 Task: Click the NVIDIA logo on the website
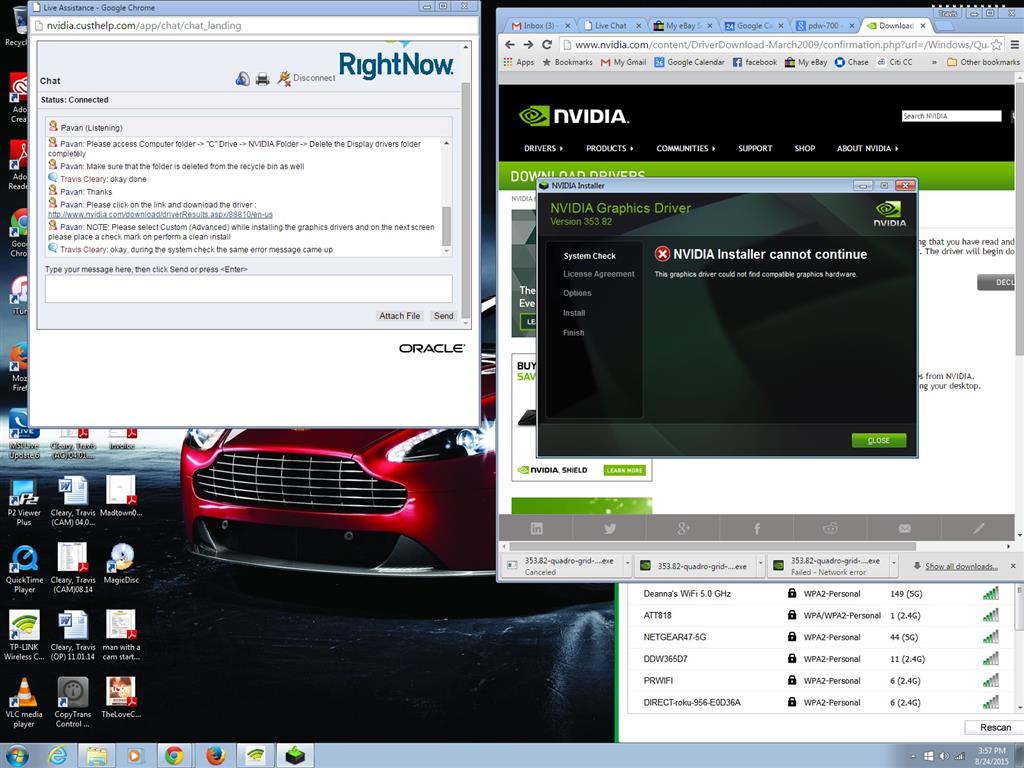coord(573,116)
